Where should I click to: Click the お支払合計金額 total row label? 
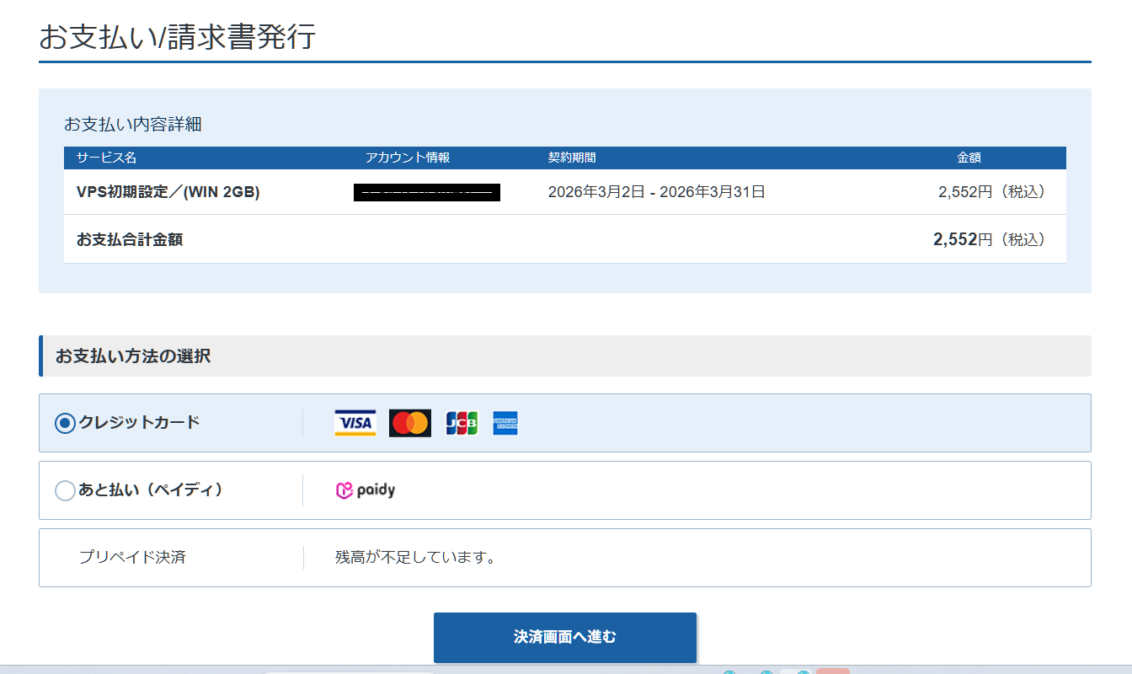tap(129, 240)
